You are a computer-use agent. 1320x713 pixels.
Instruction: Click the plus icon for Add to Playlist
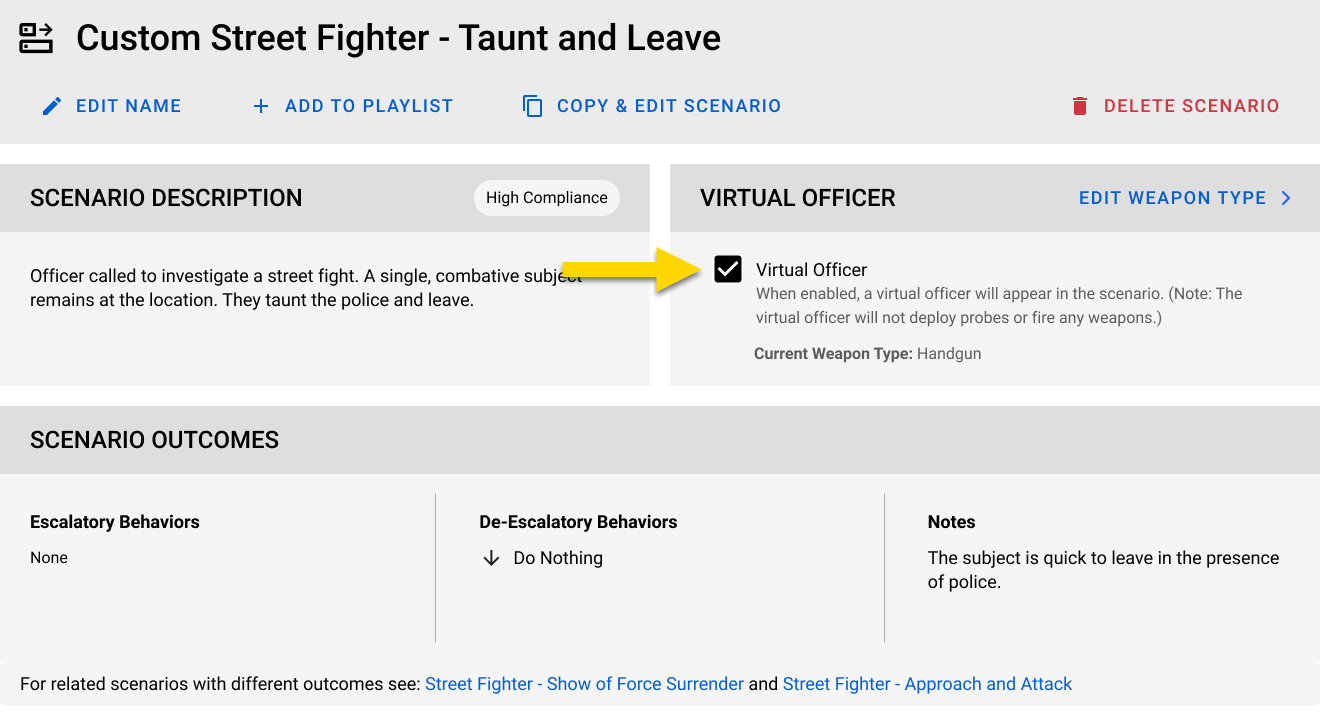coord(261,106)
